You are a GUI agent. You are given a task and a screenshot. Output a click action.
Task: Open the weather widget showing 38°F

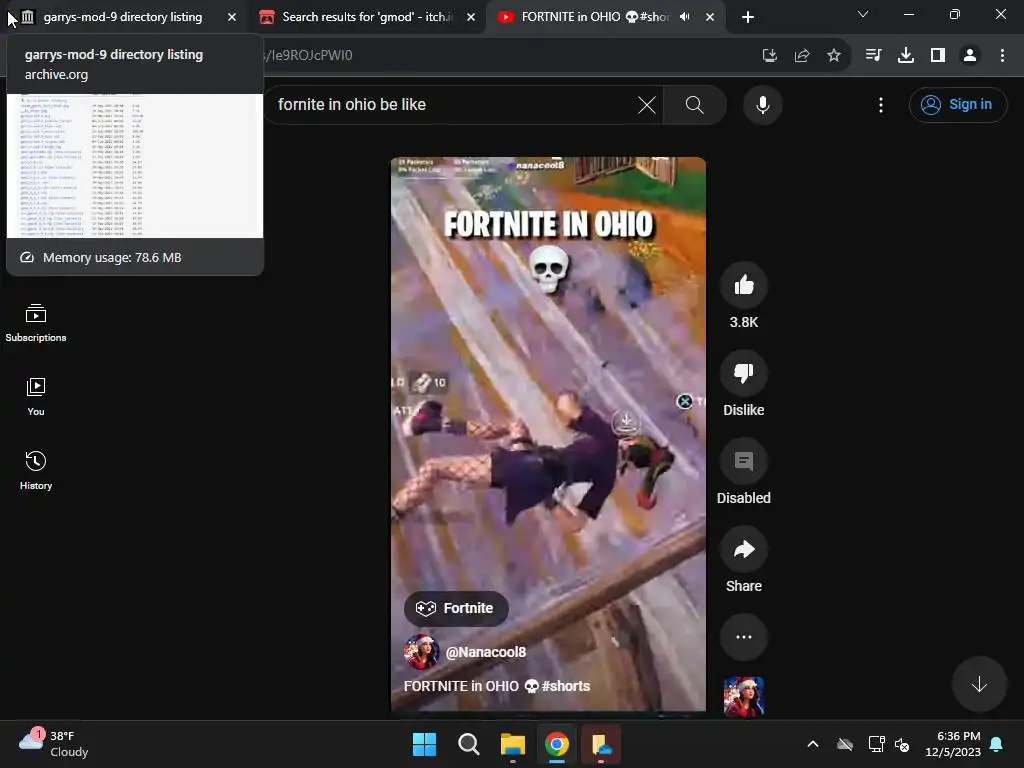click(x=54, y=744)
